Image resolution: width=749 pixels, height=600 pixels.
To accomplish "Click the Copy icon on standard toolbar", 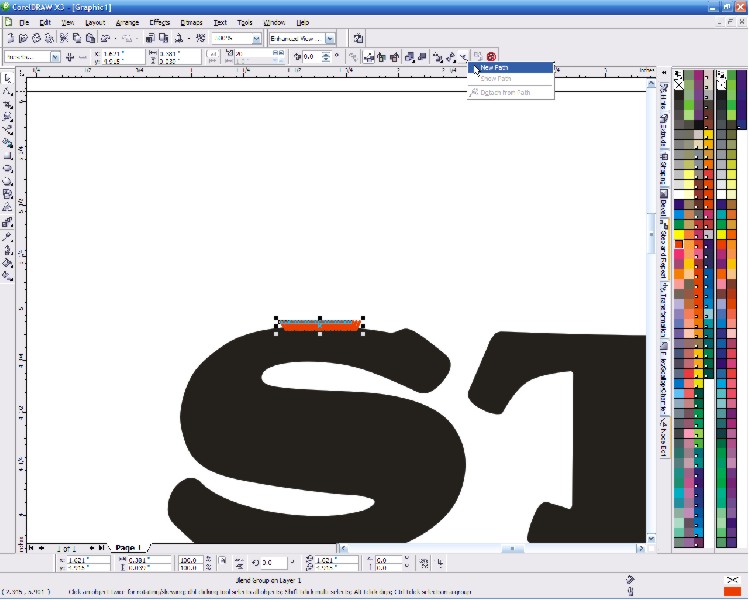I will (x=76, y=38).
